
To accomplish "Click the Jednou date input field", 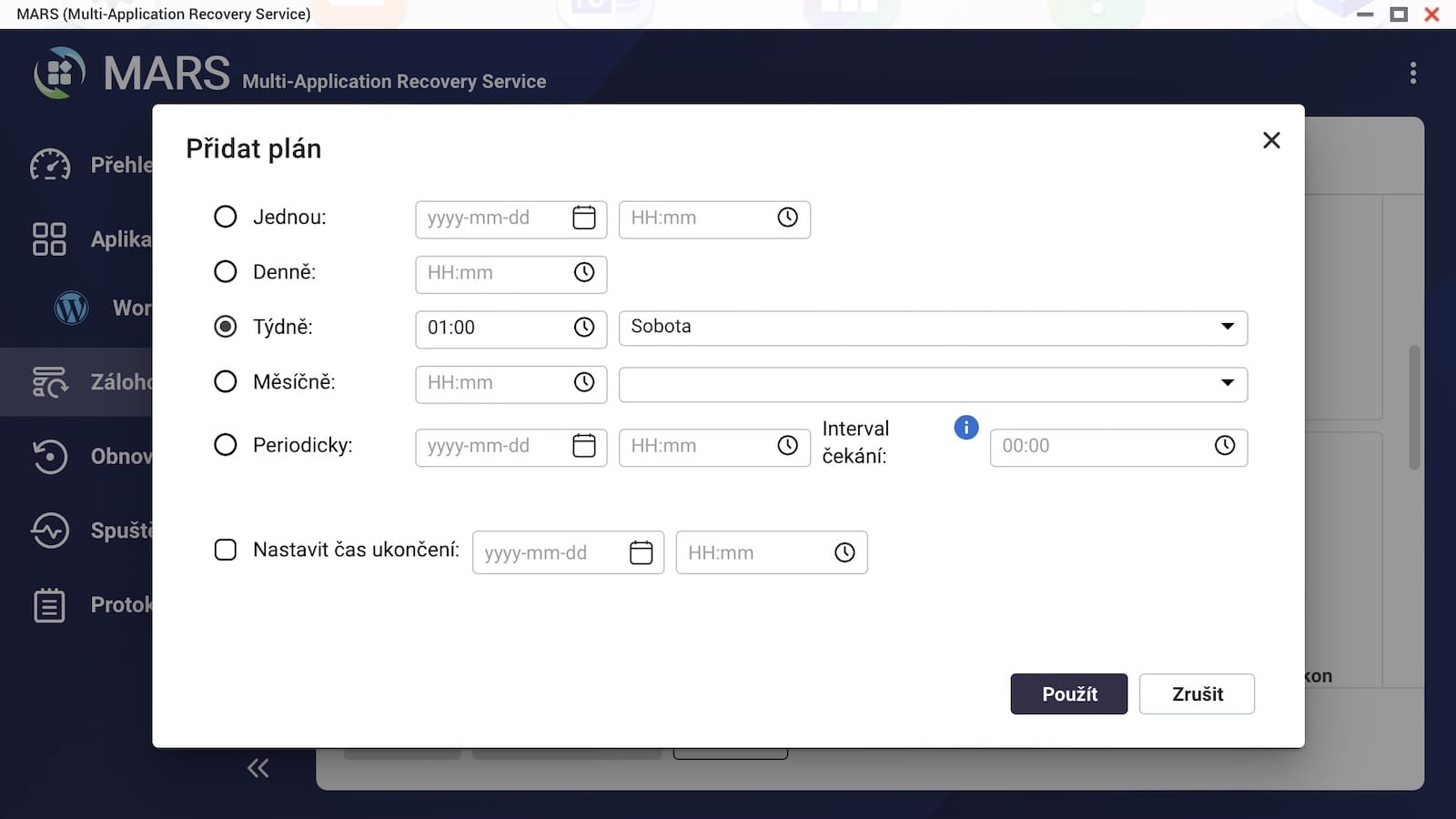I will pos(511,219).
